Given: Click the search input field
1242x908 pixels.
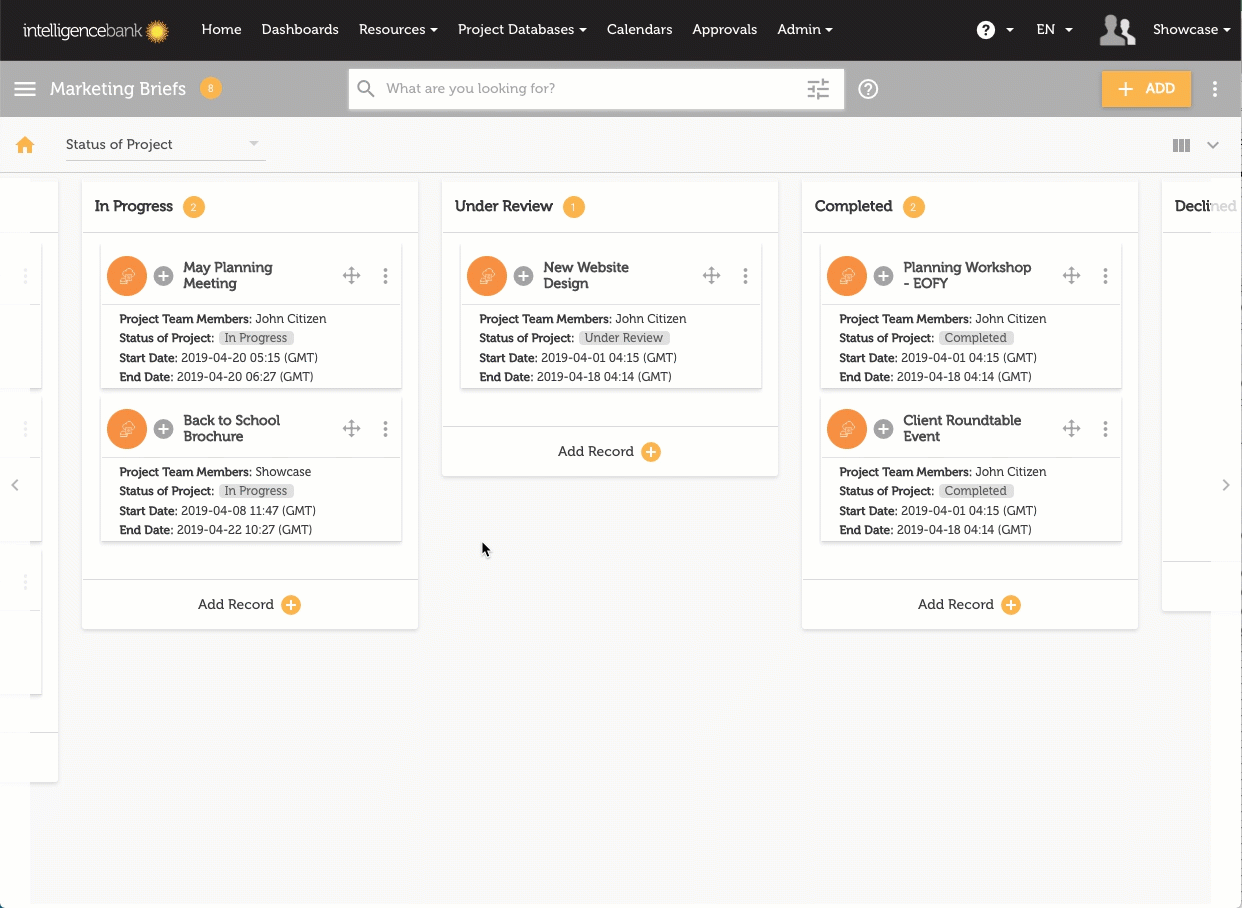Looking at the screenshot, I should click(590, 89).
